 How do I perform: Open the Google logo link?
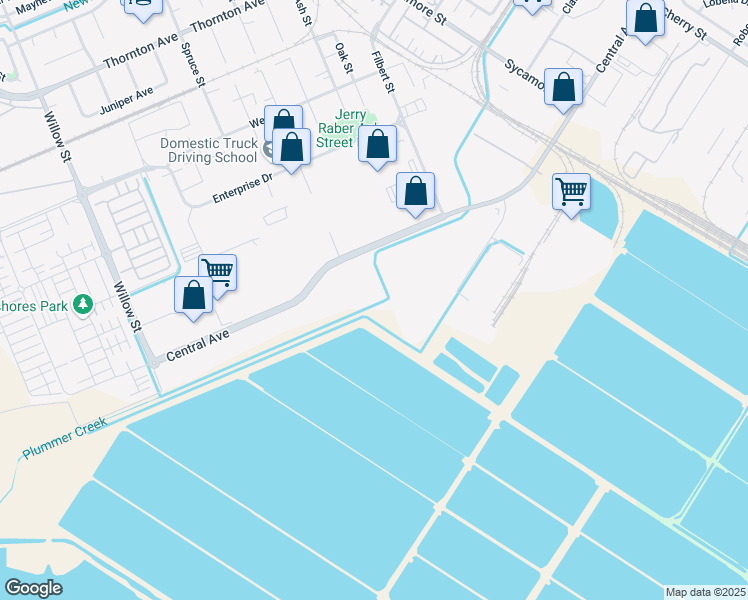[x=33, y=588]
